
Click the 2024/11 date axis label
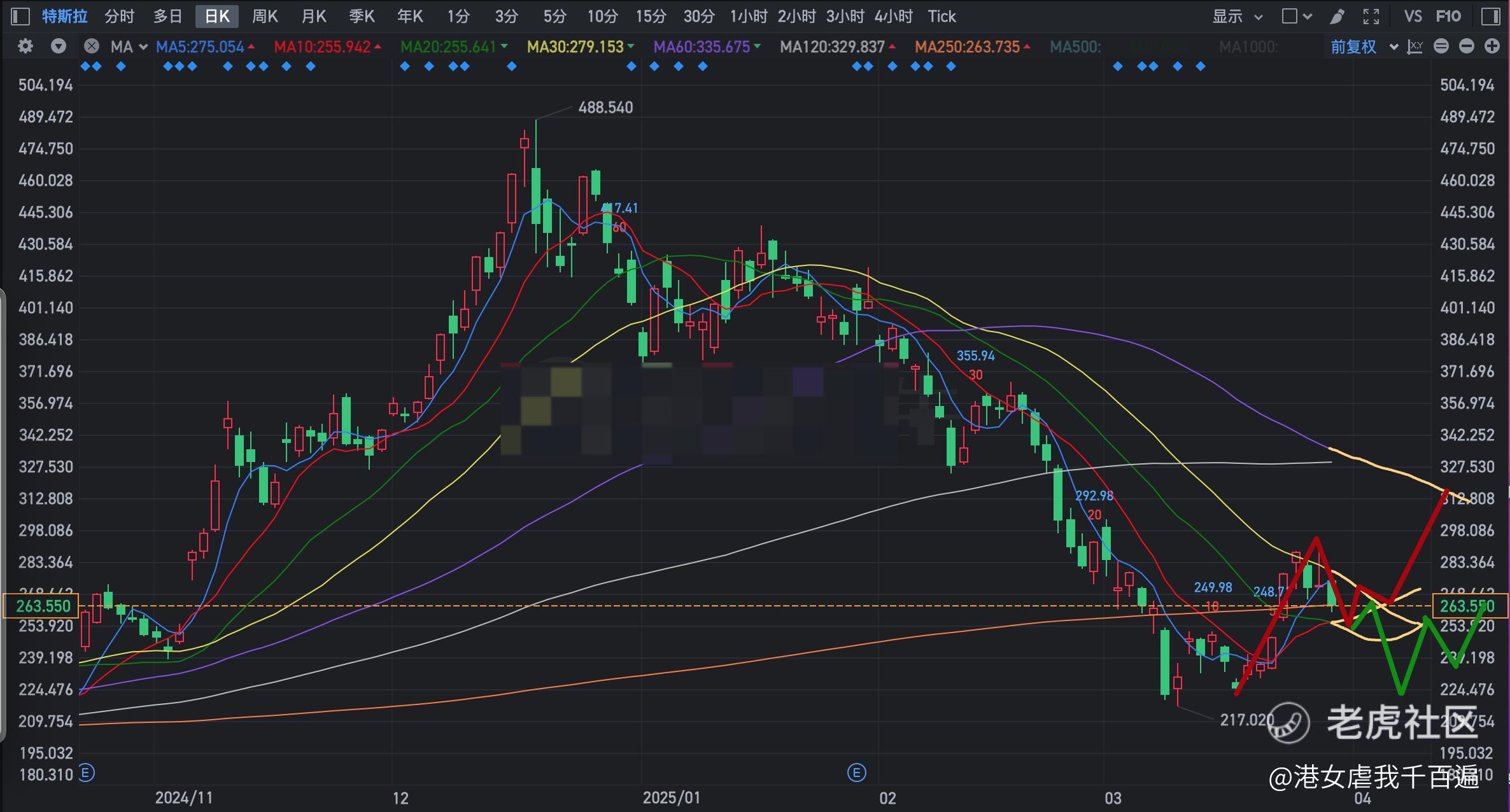click(183, 798)
